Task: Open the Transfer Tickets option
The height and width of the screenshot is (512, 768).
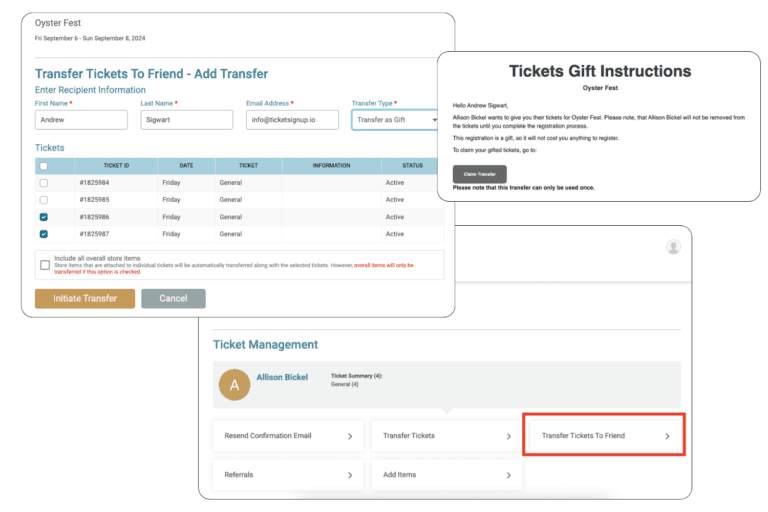Action: point(445,436)
